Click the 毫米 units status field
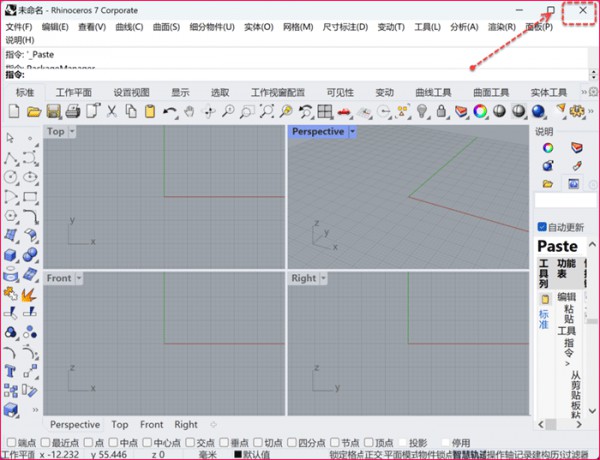This screenshot has width=600, height=460. pos(208,455)
